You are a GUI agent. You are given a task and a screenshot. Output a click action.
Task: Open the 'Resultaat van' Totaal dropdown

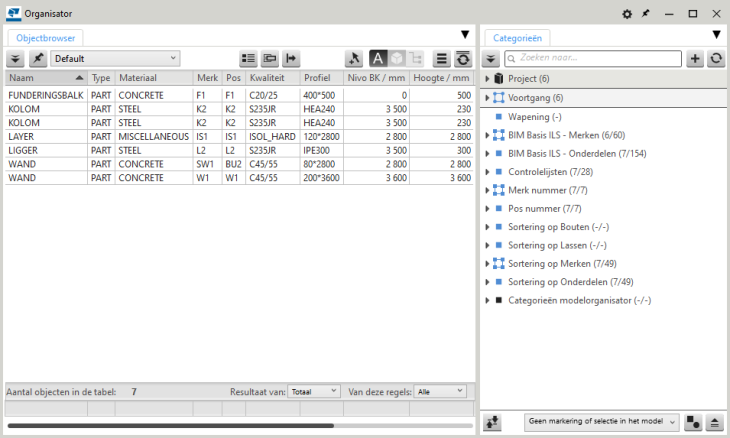click(314, 391)
